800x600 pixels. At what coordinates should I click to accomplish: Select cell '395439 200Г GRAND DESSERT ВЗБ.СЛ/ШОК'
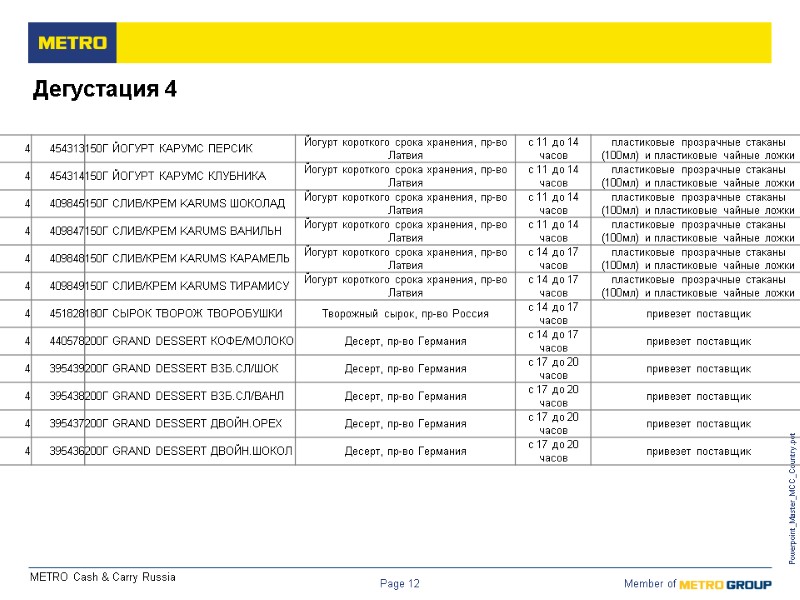pos(164,369)
